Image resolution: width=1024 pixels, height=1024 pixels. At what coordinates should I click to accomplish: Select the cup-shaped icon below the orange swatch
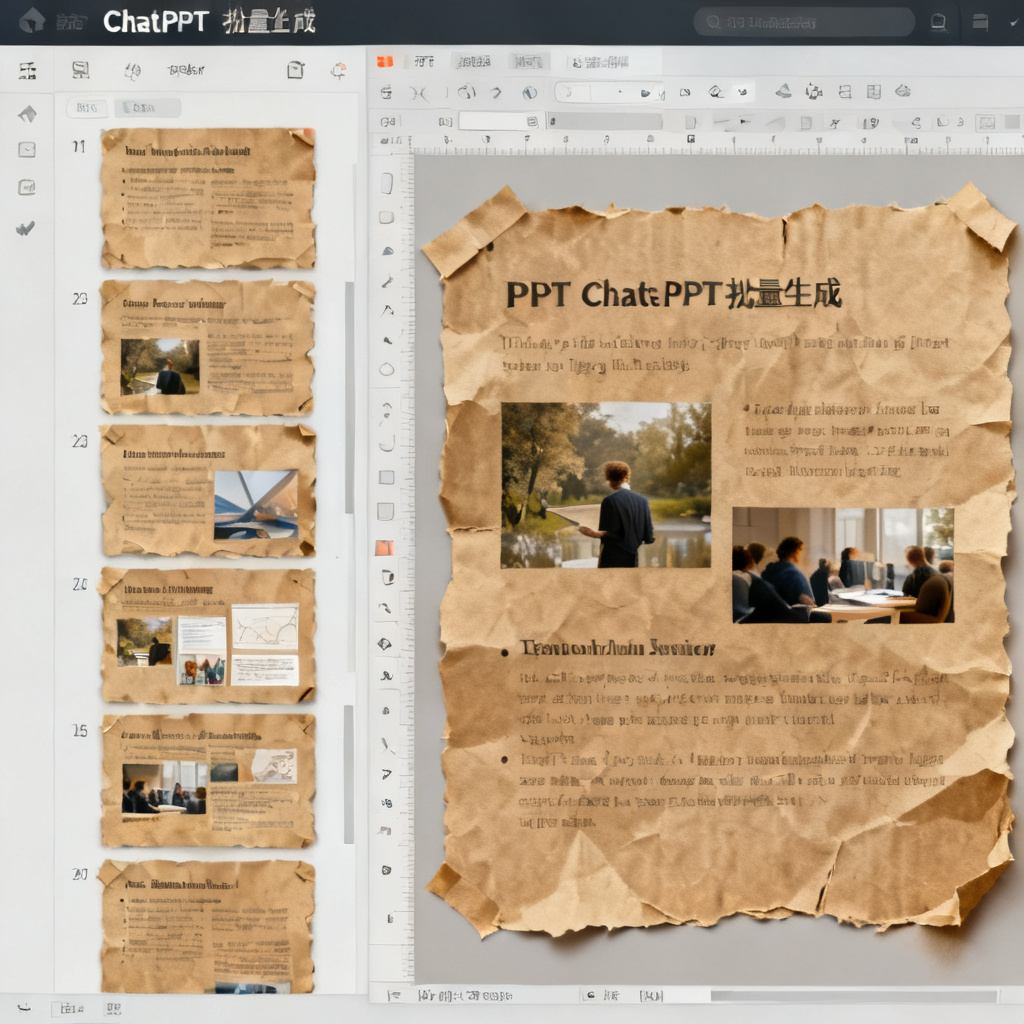click(387, 577)
